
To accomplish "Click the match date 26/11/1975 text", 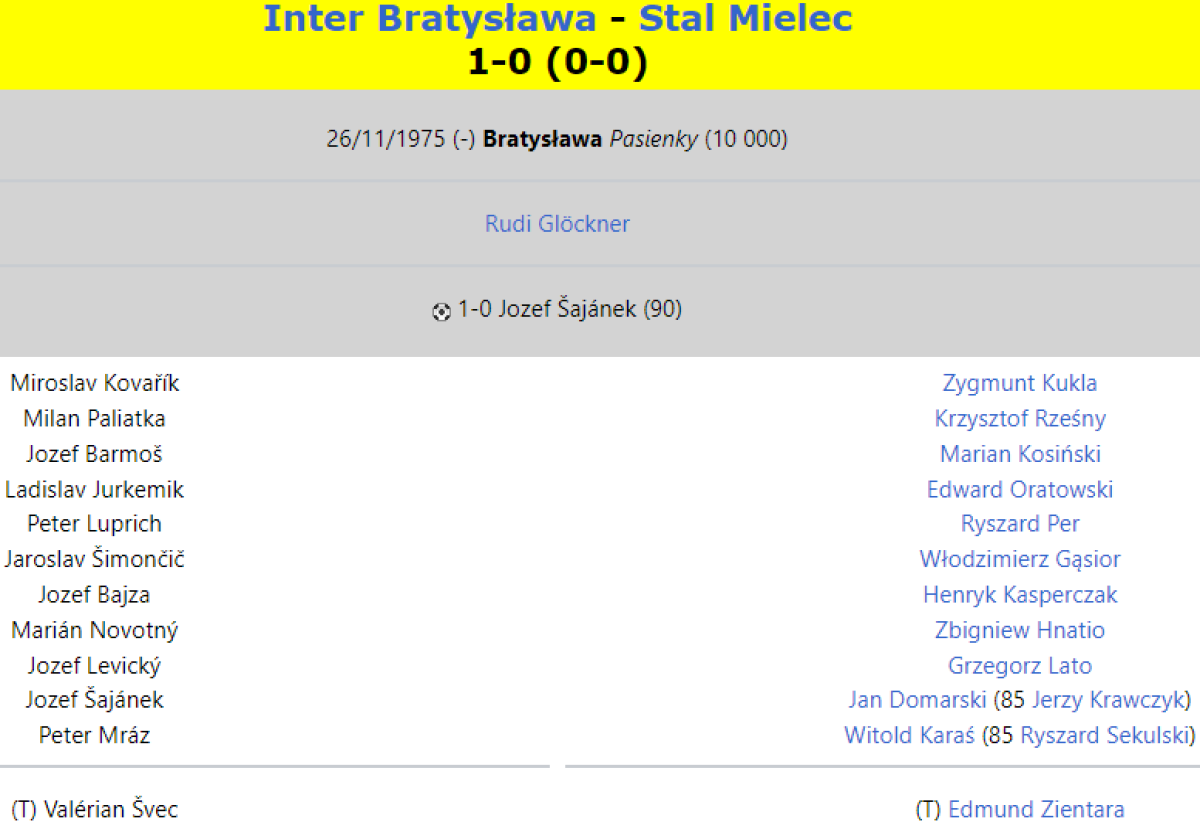I will [385, 139].
